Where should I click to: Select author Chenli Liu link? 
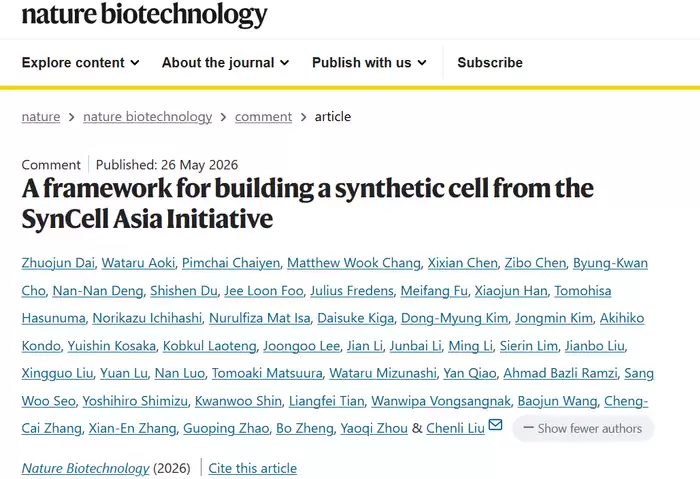coord(455,428)
